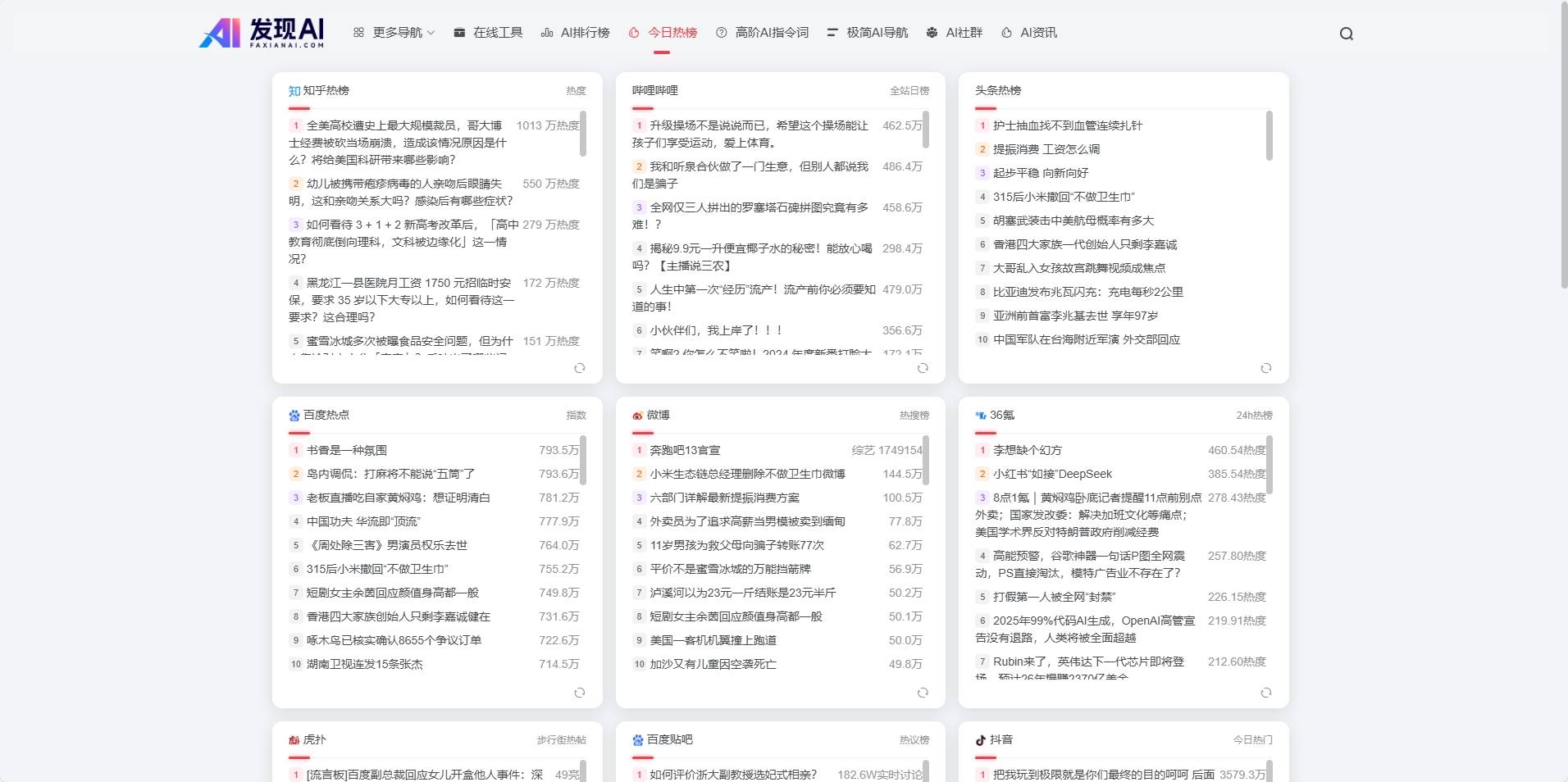Click the 知乎 logo icon
1568x782 pixels.
(294, 91)
